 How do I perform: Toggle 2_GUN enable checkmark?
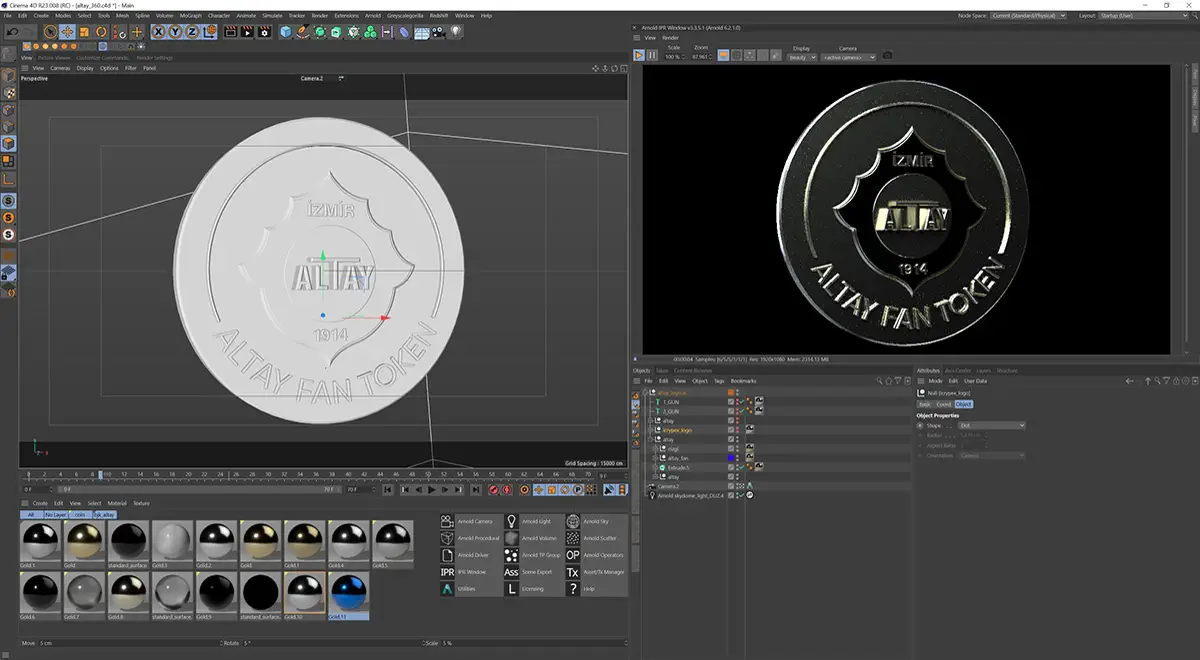coord(742,411)
